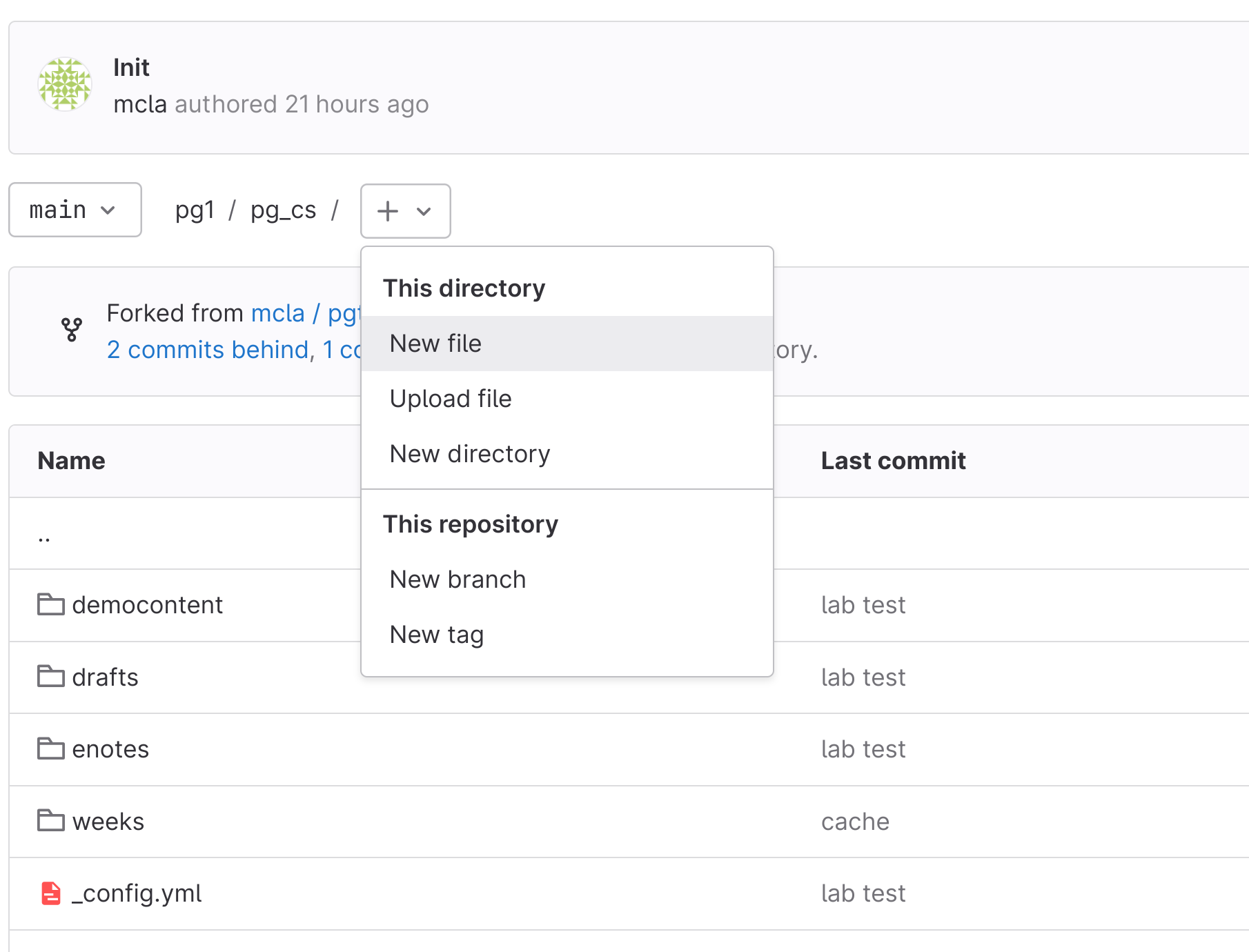Click 'authored 21 hours ago' timestamp
The image size is (1249, 952).
tap(302, 104)
